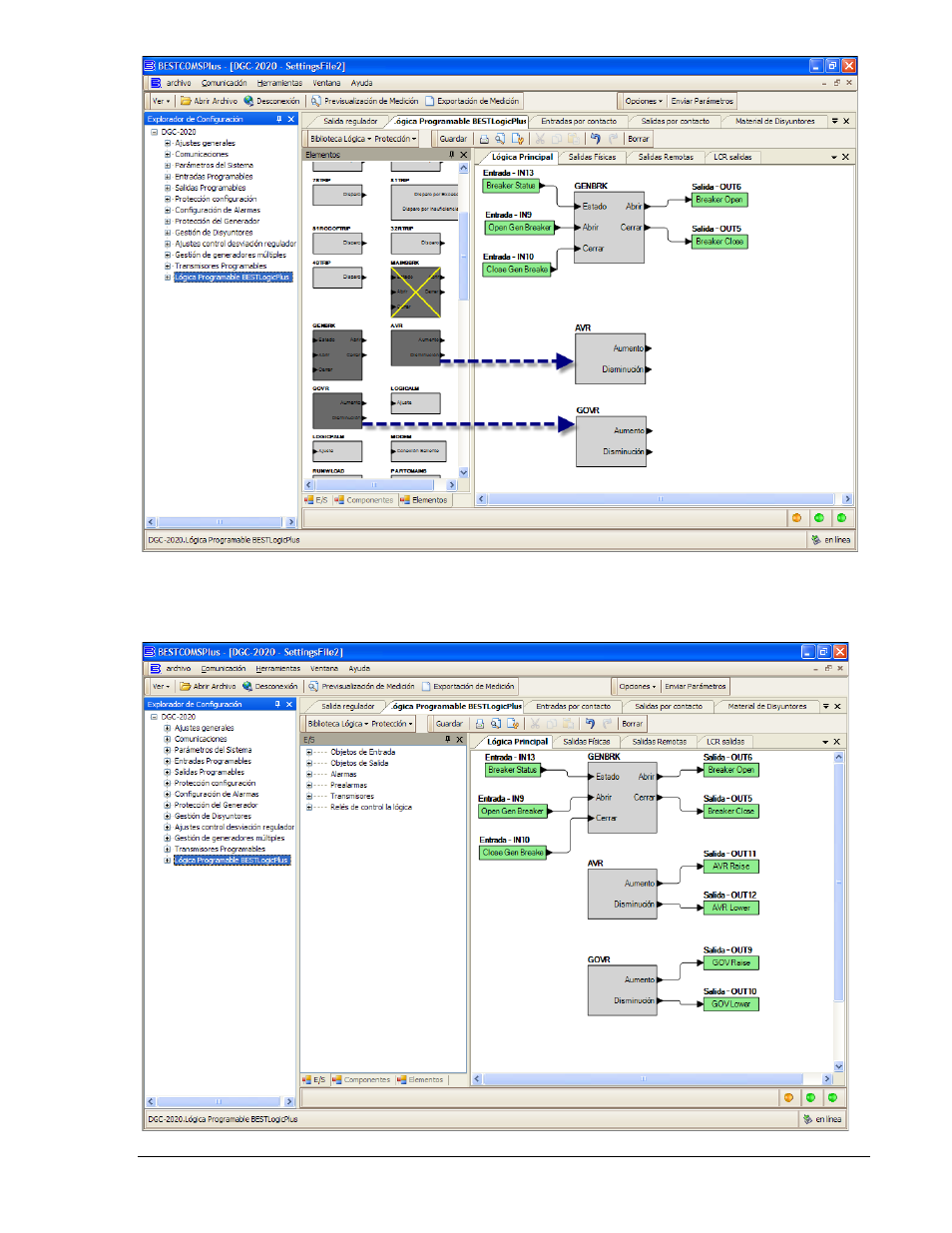Click the 'en línea' status icon in upper window
952x1233 pixels.
coord(816,540)
